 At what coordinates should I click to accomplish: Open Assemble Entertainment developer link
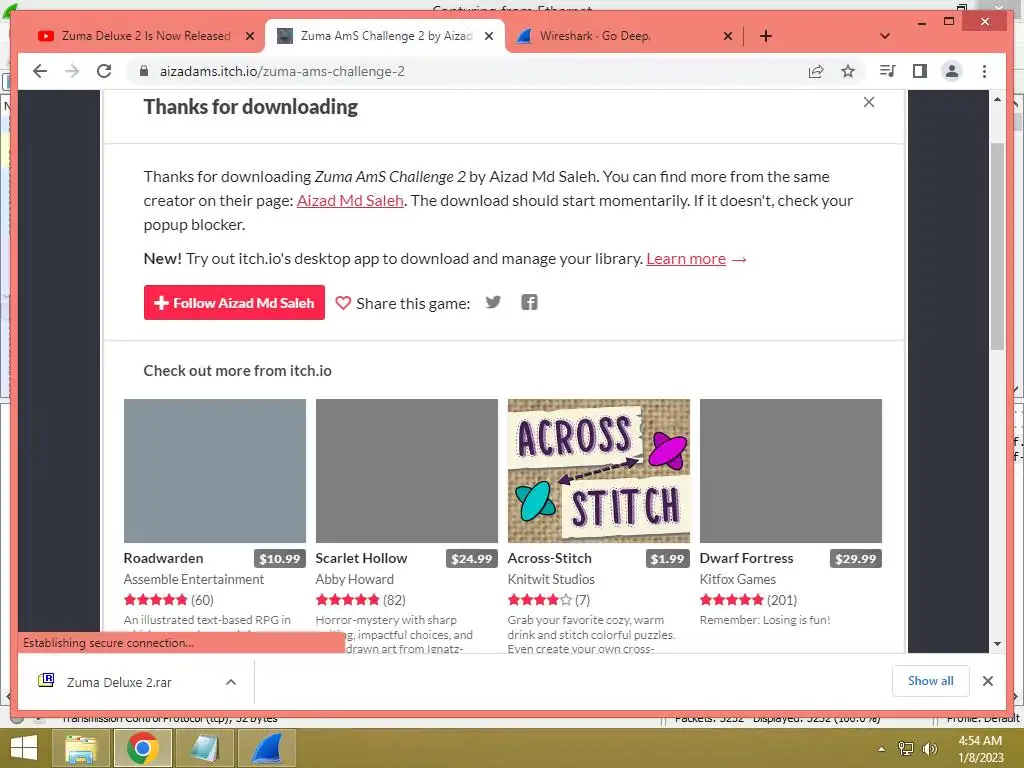click(x=193, y=579)
